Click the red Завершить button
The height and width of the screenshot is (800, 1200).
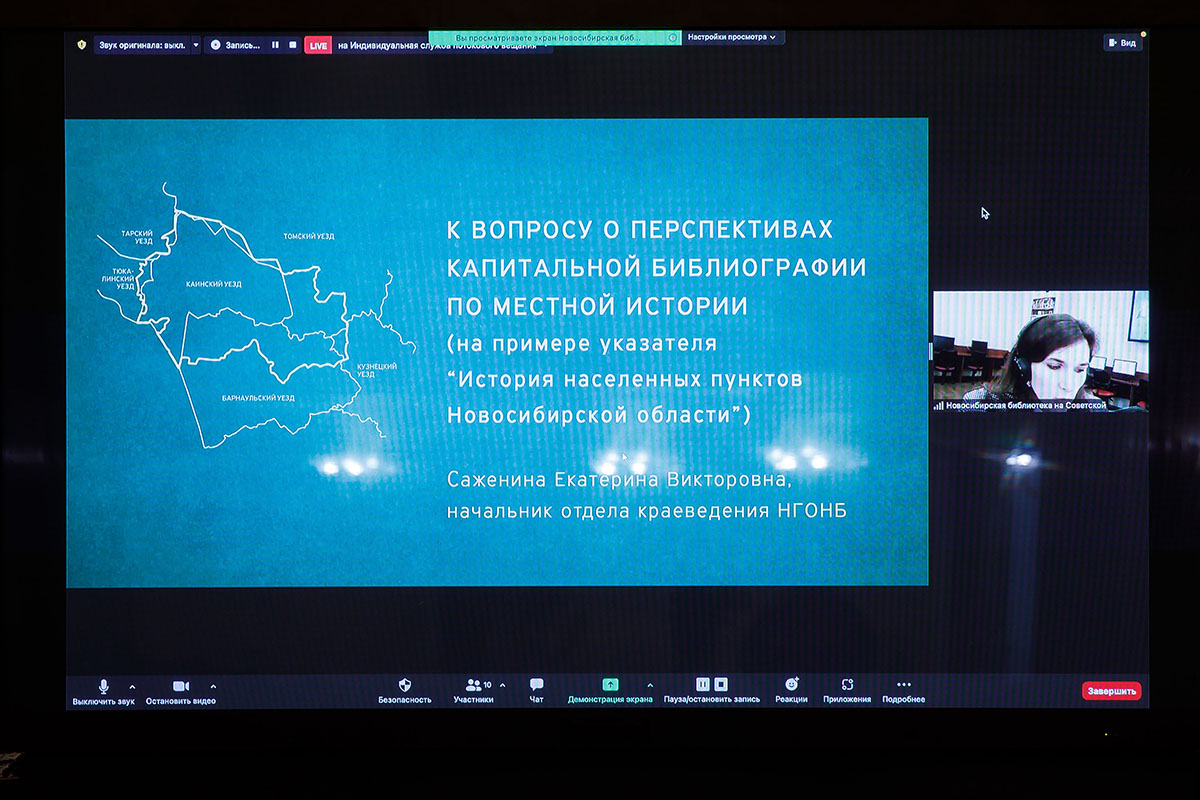click(x=1111, y=691)
